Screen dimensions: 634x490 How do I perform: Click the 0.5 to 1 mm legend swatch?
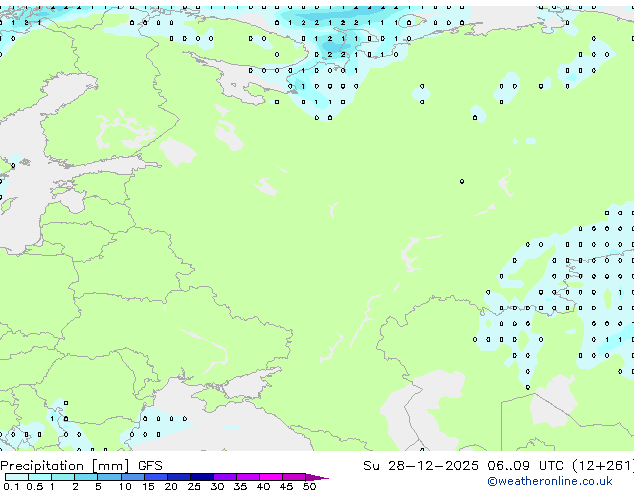click(x=40, y=477)
